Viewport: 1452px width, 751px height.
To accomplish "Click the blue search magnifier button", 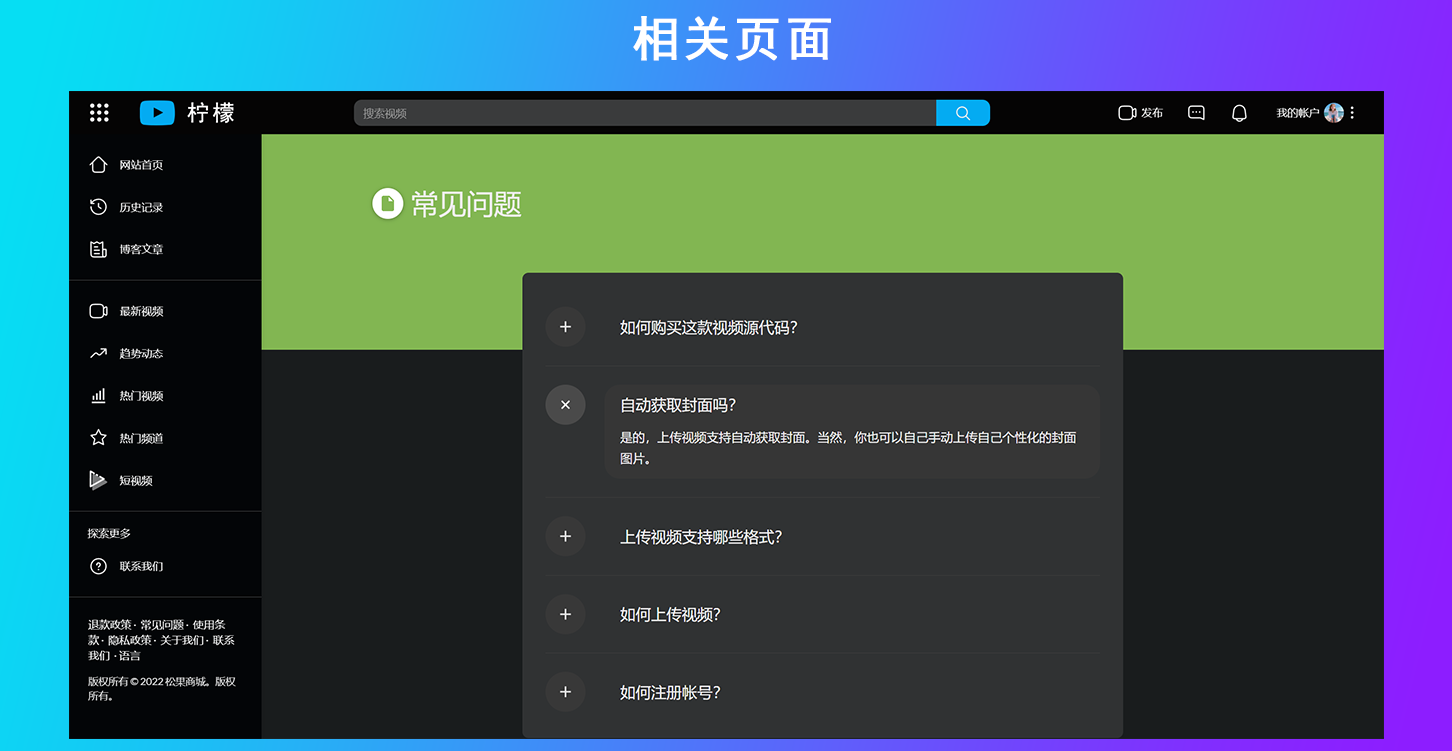I will [x=963, y=113].
